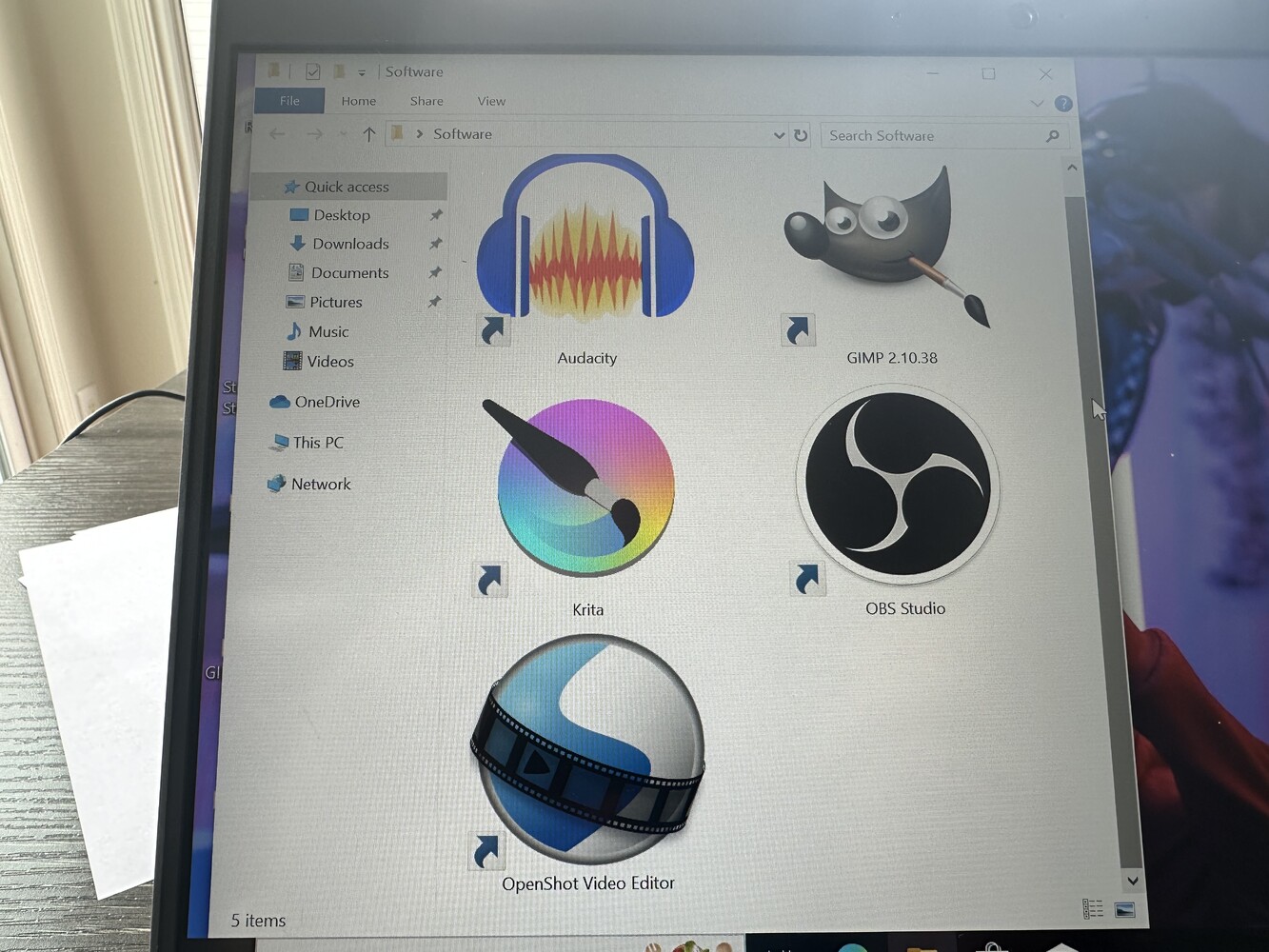Open the blue Help question mark

(x=1063, y=103)
